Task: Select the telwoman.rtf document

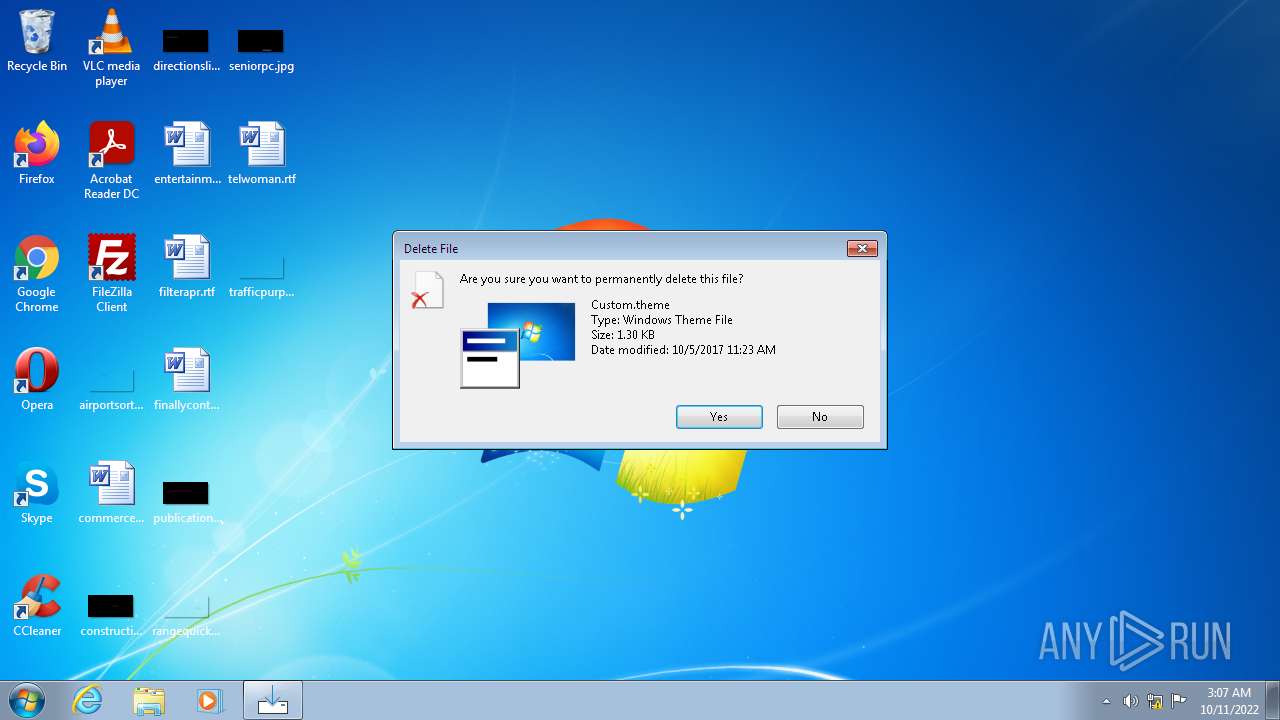Action: click(x=262, y=154)
